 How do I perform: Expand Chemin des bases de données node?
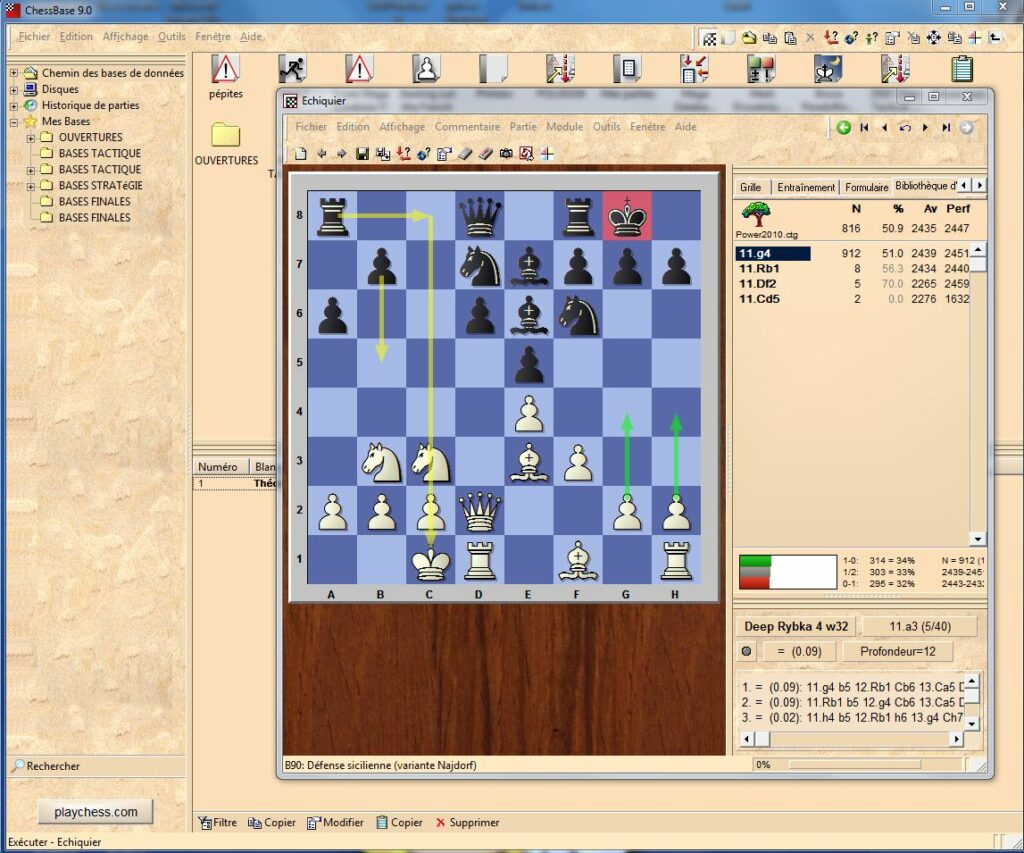[x=14, y=73]
